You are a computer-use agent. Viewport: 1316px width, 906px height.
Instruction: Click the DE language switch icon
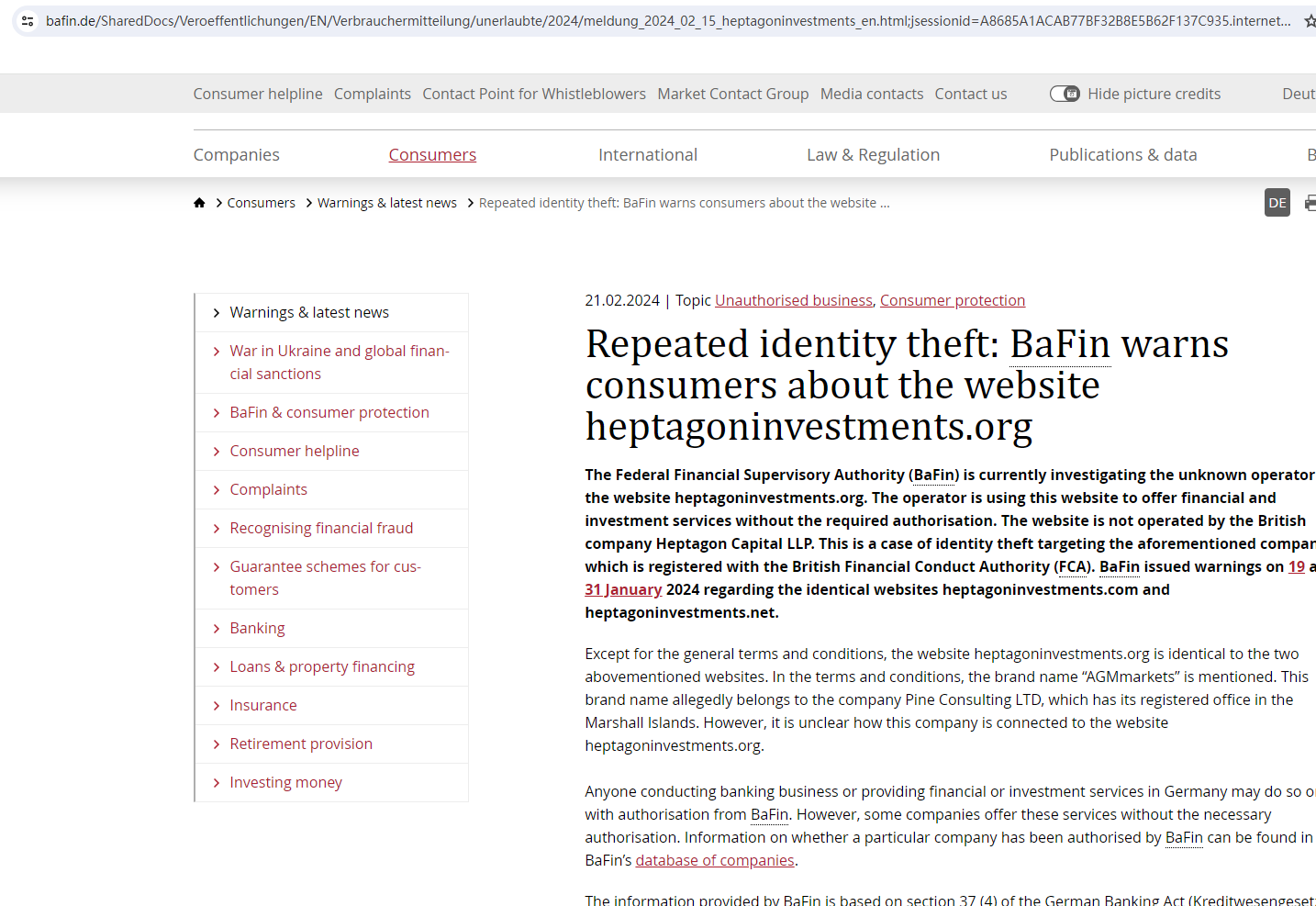(1277, 203)
